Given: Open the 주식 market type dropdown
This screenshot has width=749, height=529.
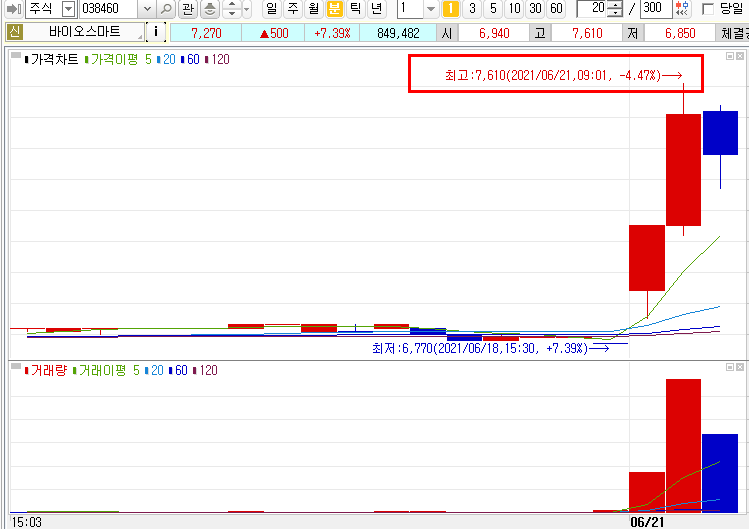Looking at the screenshot, I should tap(69, 9).
